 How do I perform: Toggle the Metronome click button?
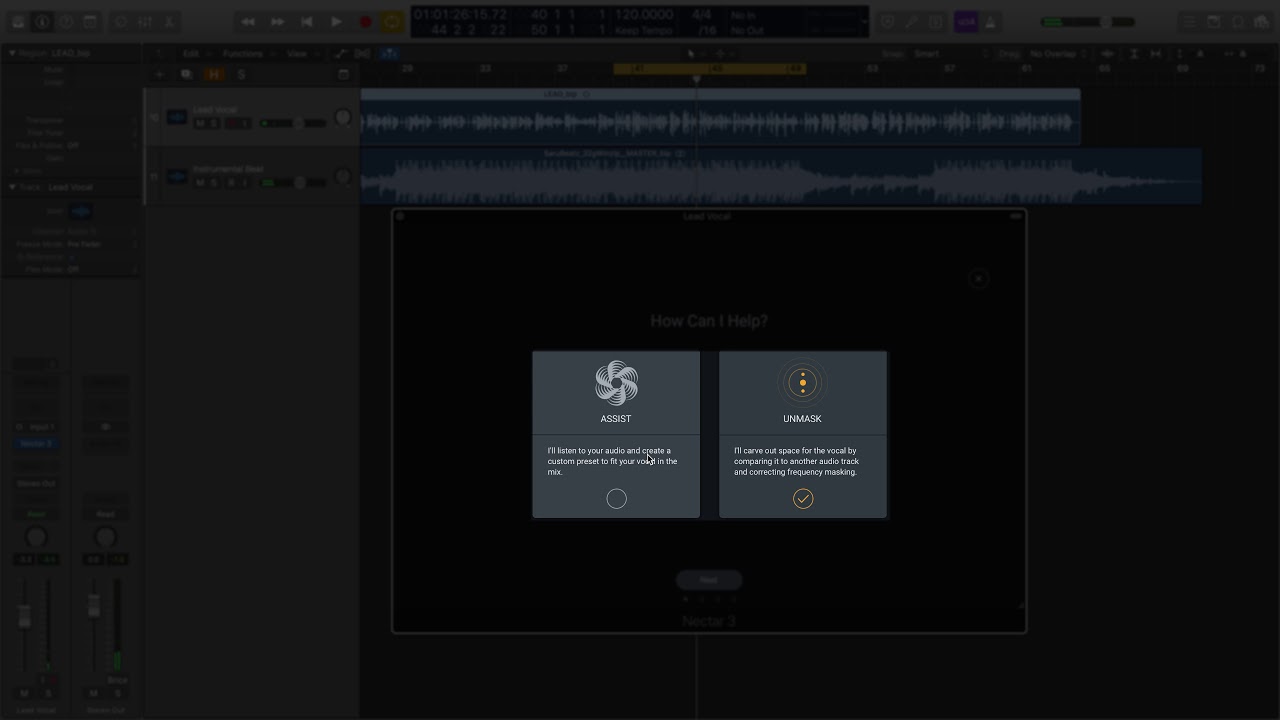[x=990, y=22]
